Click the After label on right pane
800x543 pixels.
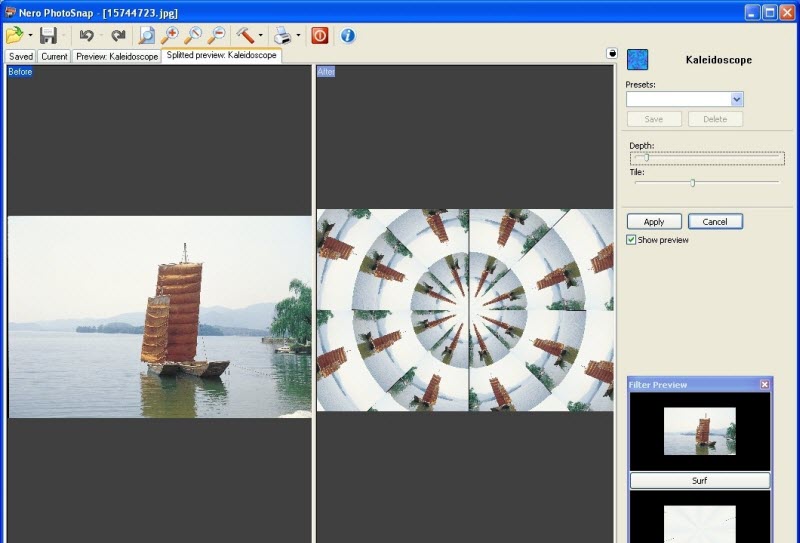pos(326,72)
